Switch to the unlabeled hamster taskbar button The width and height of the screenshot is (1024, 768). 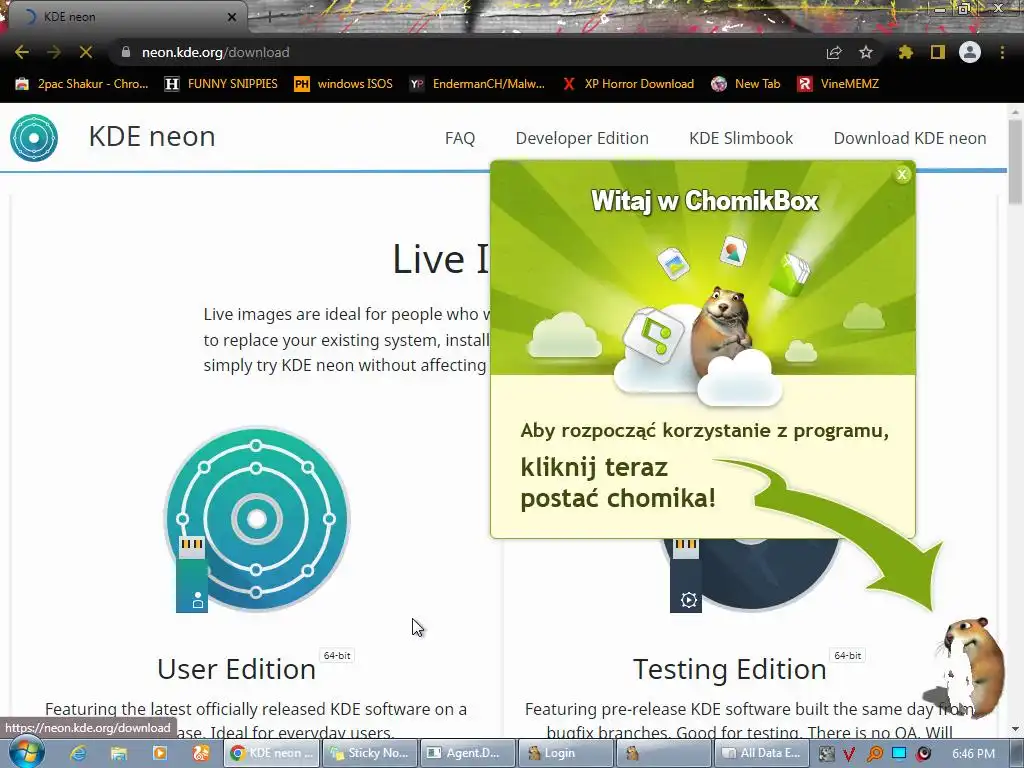(664, 753)
